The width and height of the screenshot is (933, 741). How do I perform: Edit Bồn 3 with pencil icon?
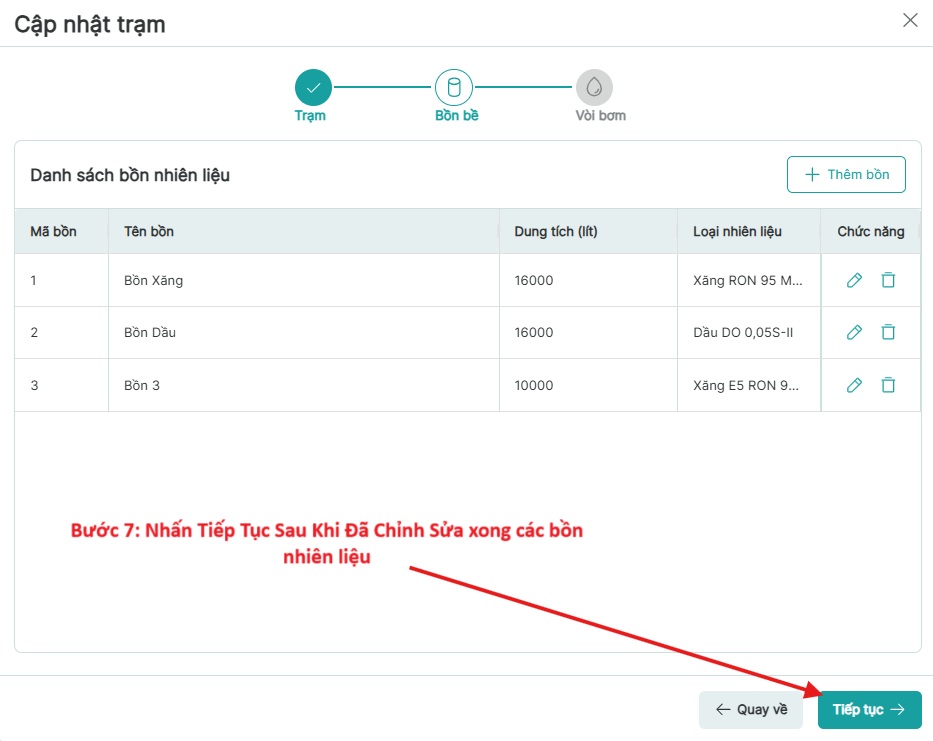tap(854, 385)
